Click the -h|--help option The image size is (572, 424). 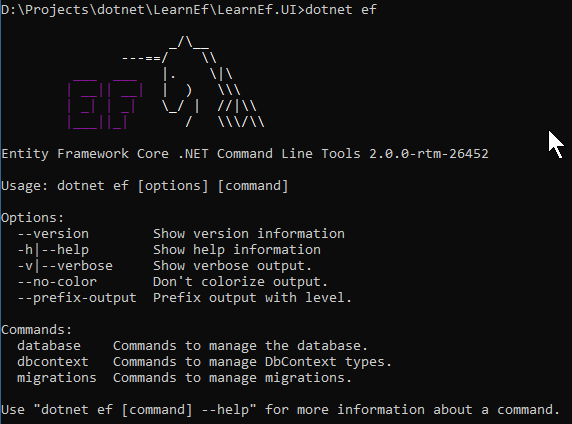coord(53,250)
